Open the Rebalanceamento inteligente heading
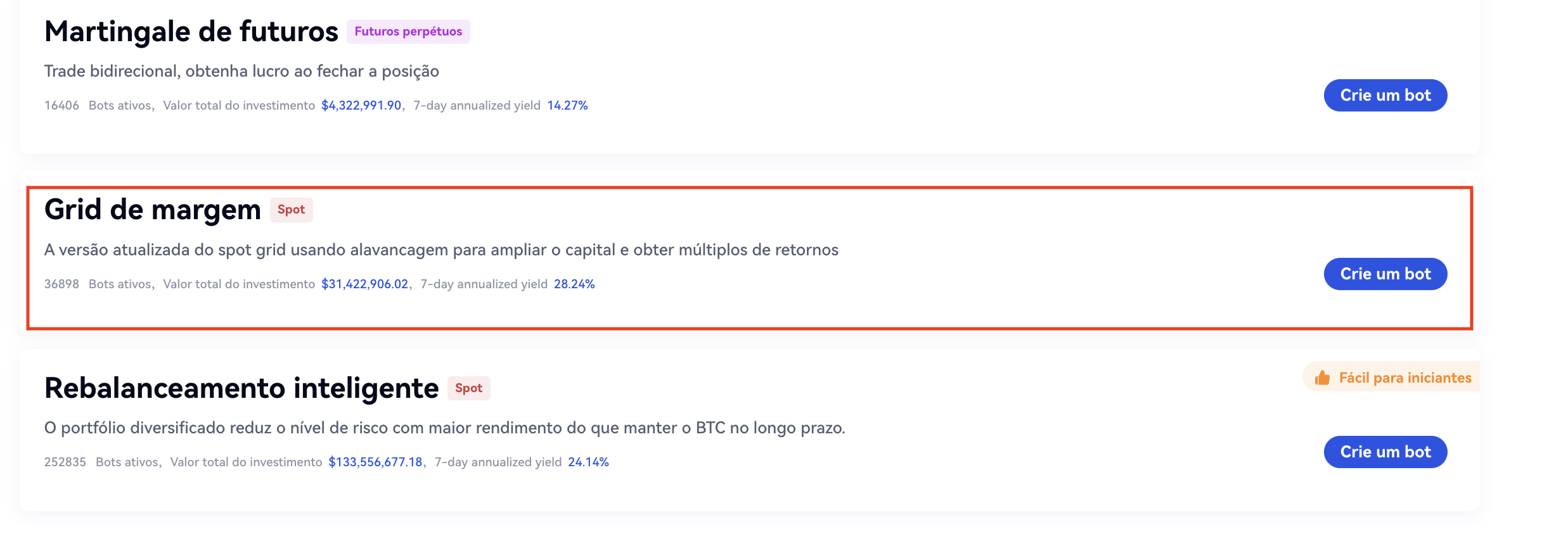 point(241,388)
